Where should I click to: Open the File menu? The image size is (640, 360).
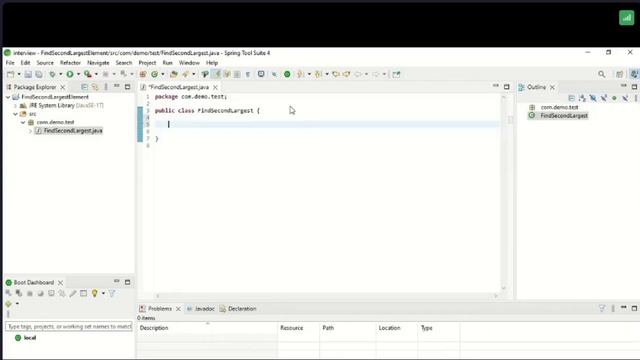(10, 63)
